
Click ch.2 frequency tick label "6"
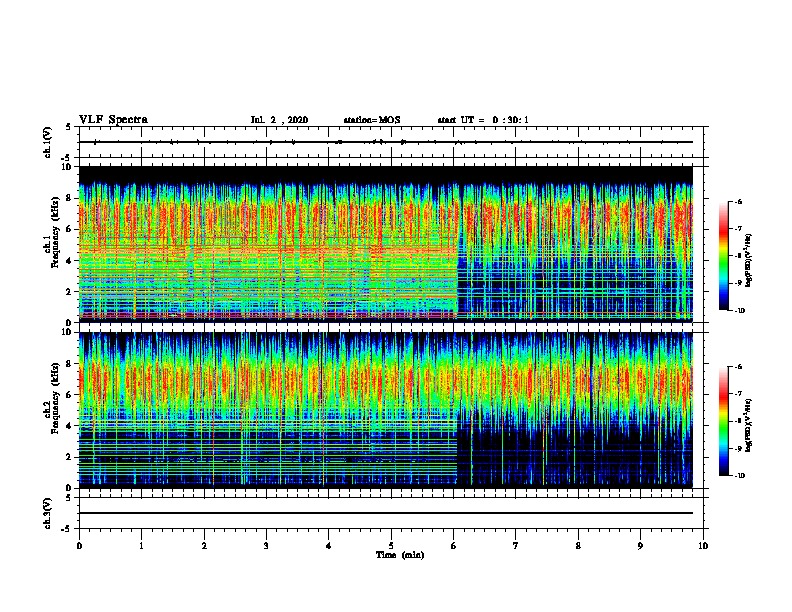click(x=69, y=395)
